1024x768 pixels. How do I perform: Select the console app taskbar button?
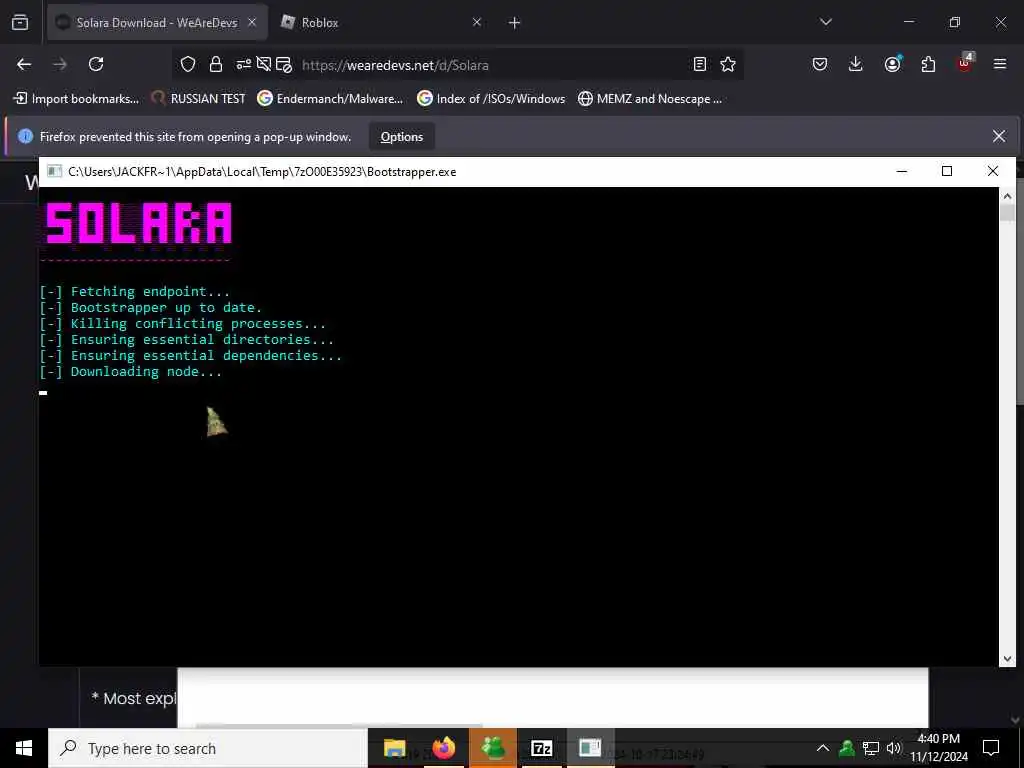[590, 748]
